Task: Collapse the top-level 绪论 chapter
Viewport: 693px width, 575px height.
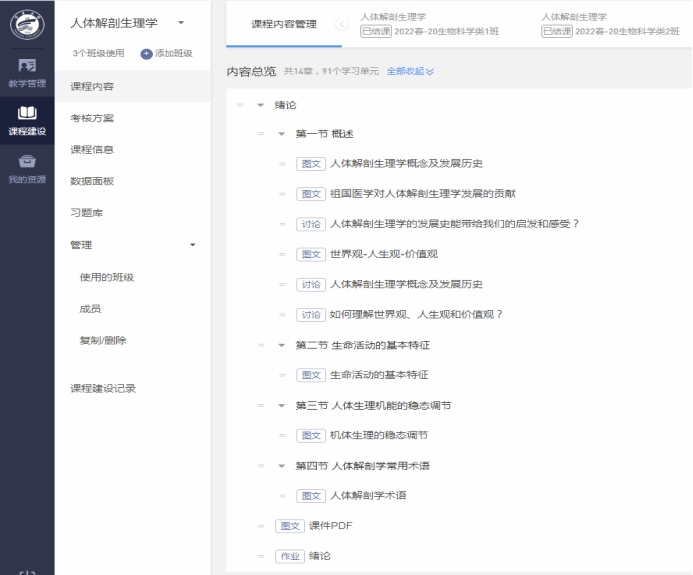Action: (x=261, y=105)
